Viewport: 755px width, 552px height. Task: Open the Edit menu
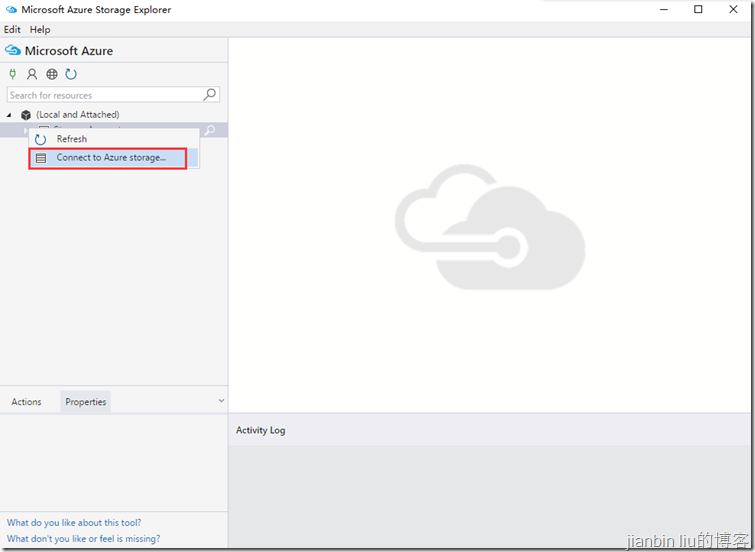[x=12, y=29]
